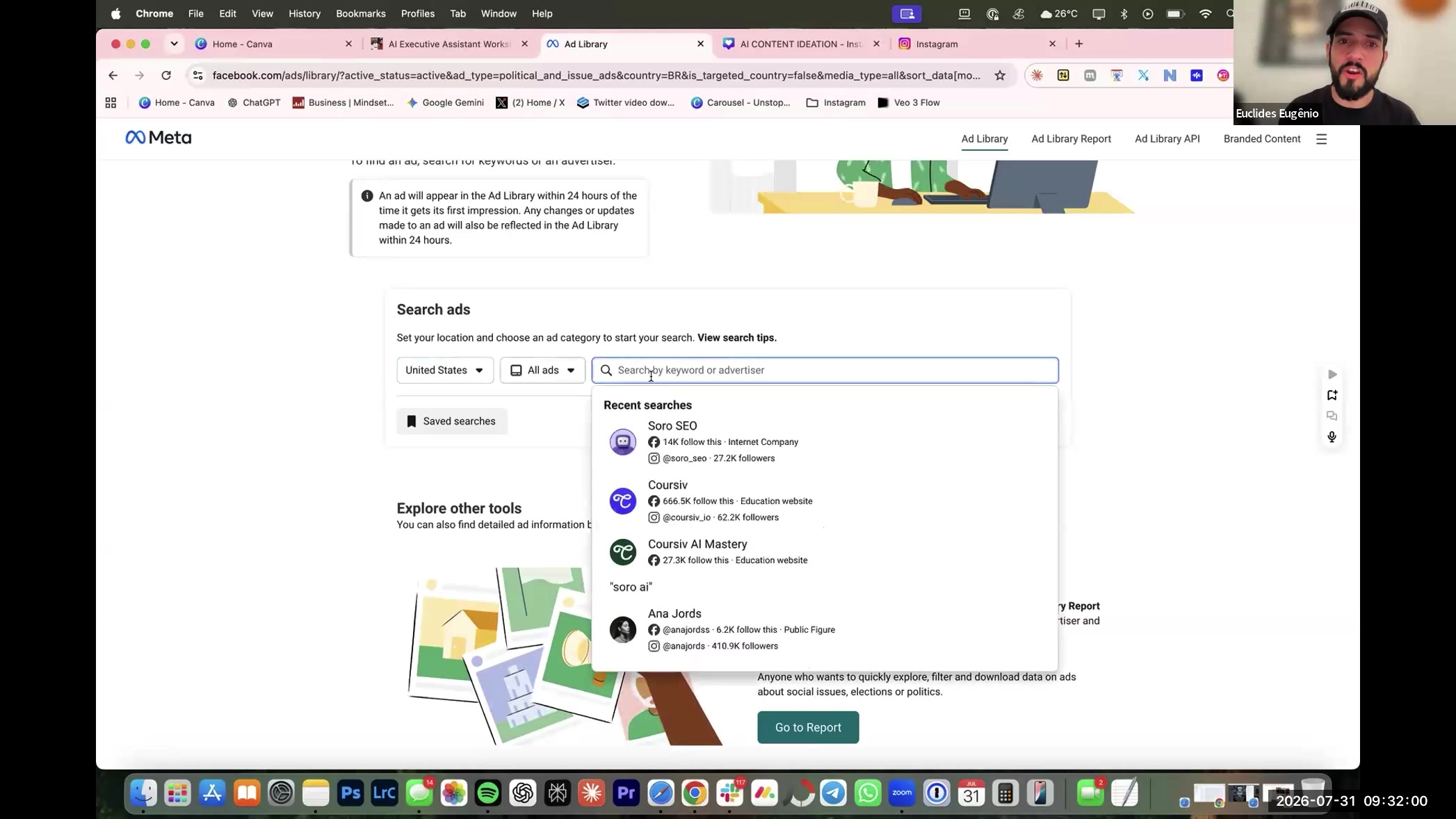This screenshot has width=1456, height=819.
Task: Open the Chrome tab search dropdown arrow
Action: point(174,44)
